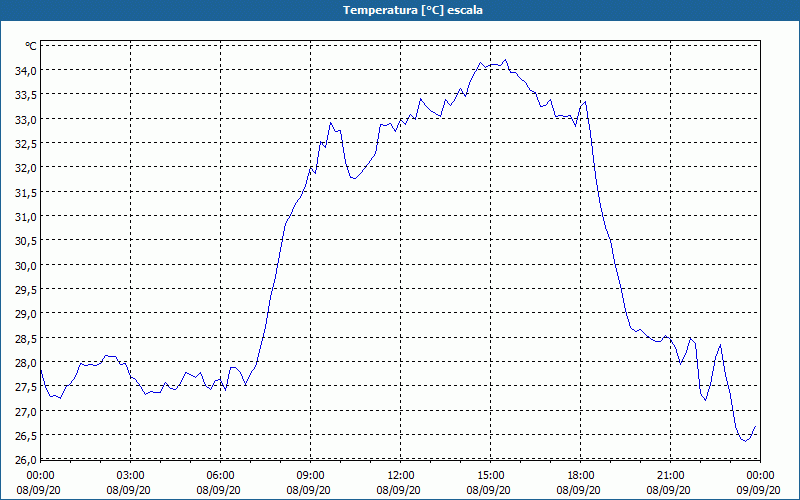800x500 pixels.
Task: Click the 09/09/20 date label
Action: click(758, 490)
